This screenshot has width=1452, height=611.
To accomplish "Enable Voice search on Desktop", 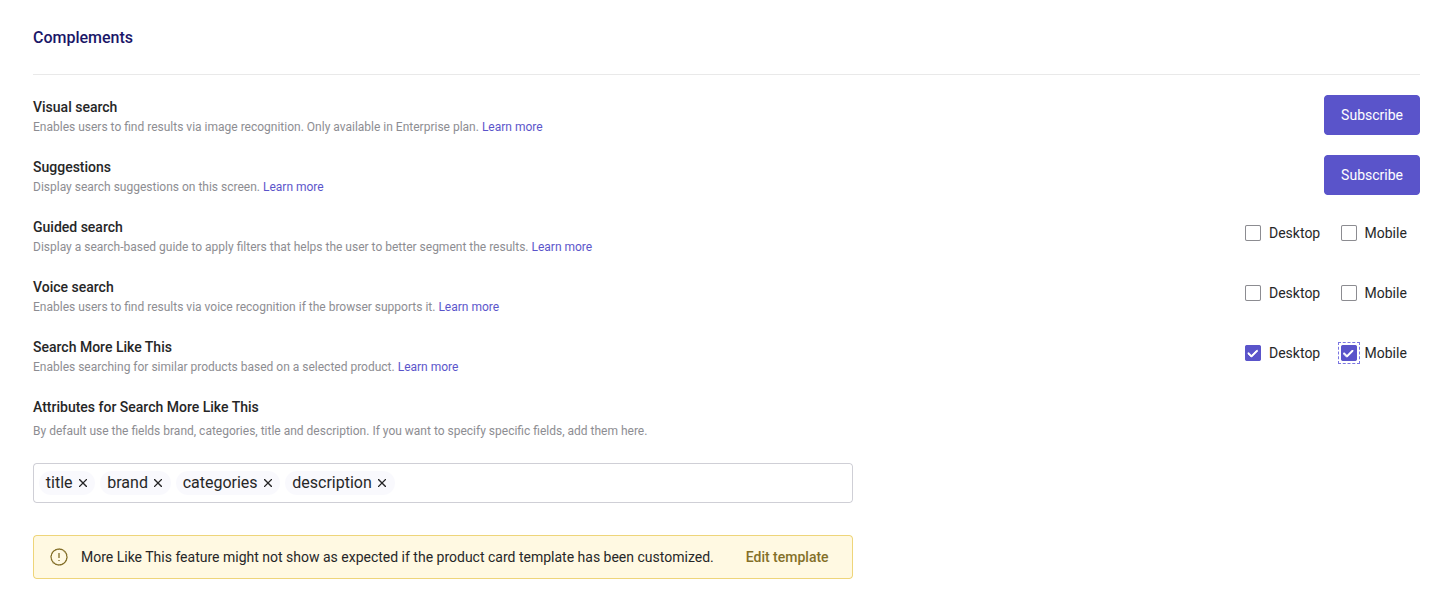I will click(x=1253, y=292).
